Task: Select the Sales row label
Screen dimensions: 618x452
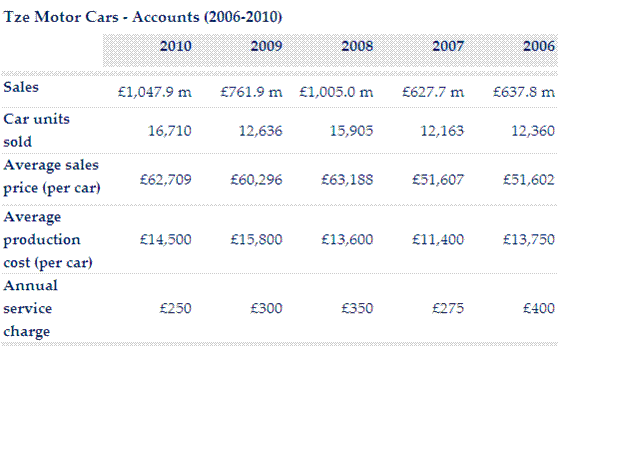Action: (x=22, y=87)
